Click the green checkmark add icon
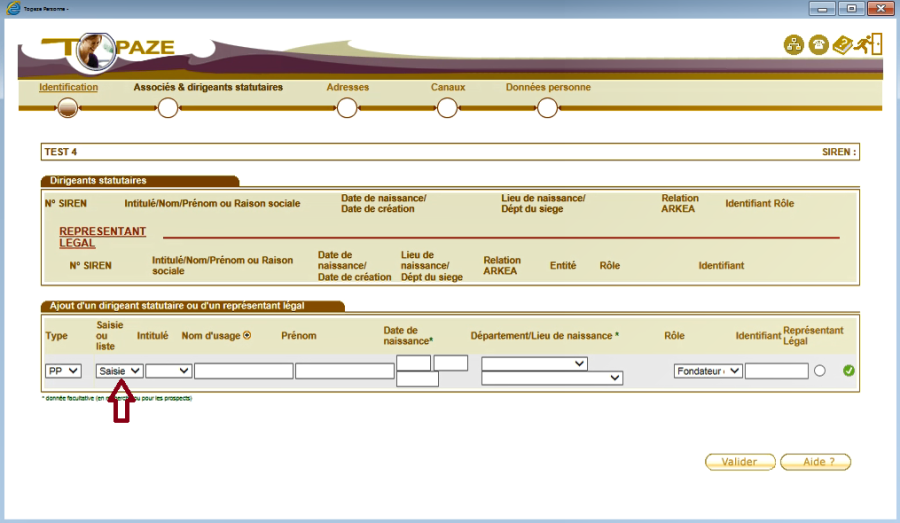Viewport: 900px width, 523px height. point(849,371)
